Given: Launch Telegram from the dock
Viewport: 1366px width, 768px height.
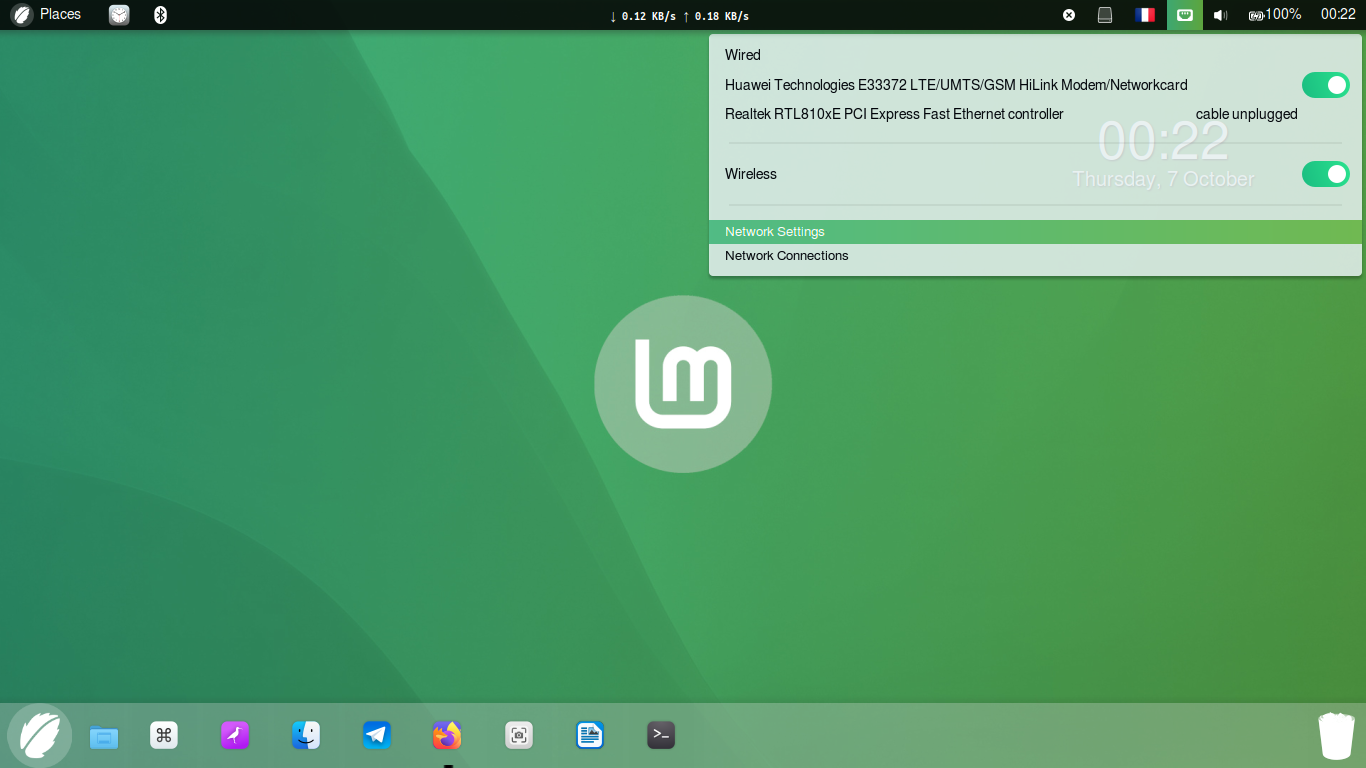Looking at the screenshot, I should click(377, 736).
